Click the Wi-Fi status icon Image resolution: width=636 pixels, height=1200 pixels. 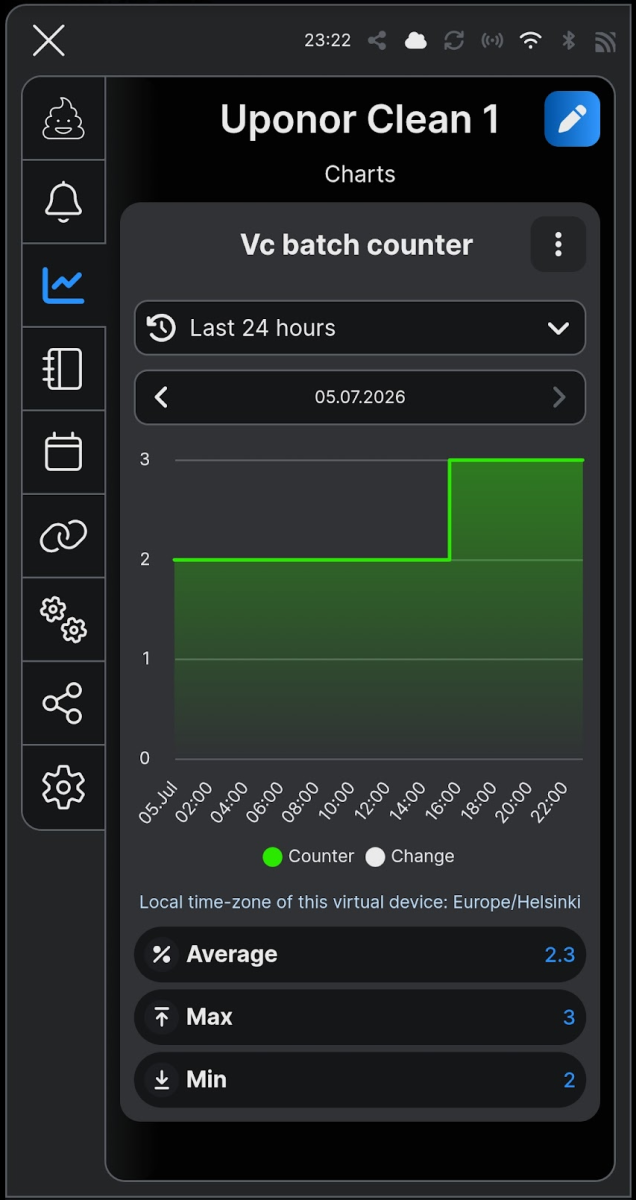[531, 40]
